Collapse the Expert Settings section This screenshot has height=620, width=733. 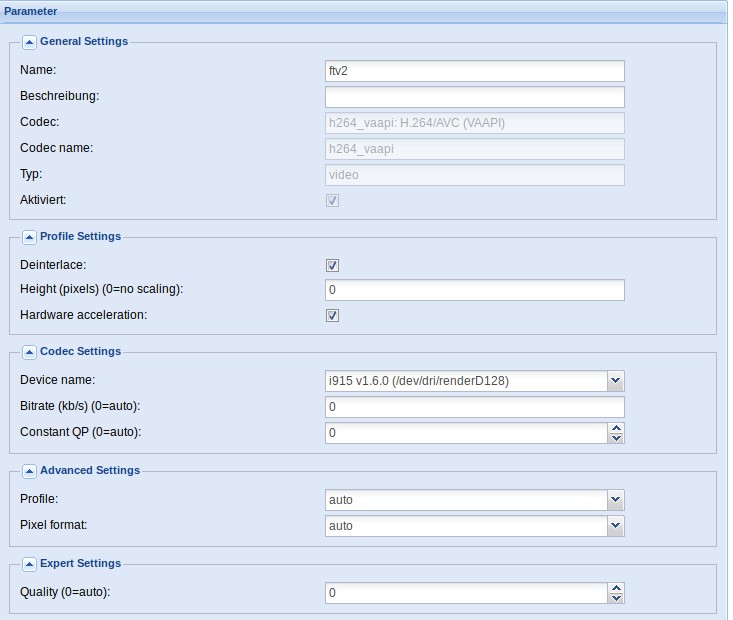(x=29, y=564)
